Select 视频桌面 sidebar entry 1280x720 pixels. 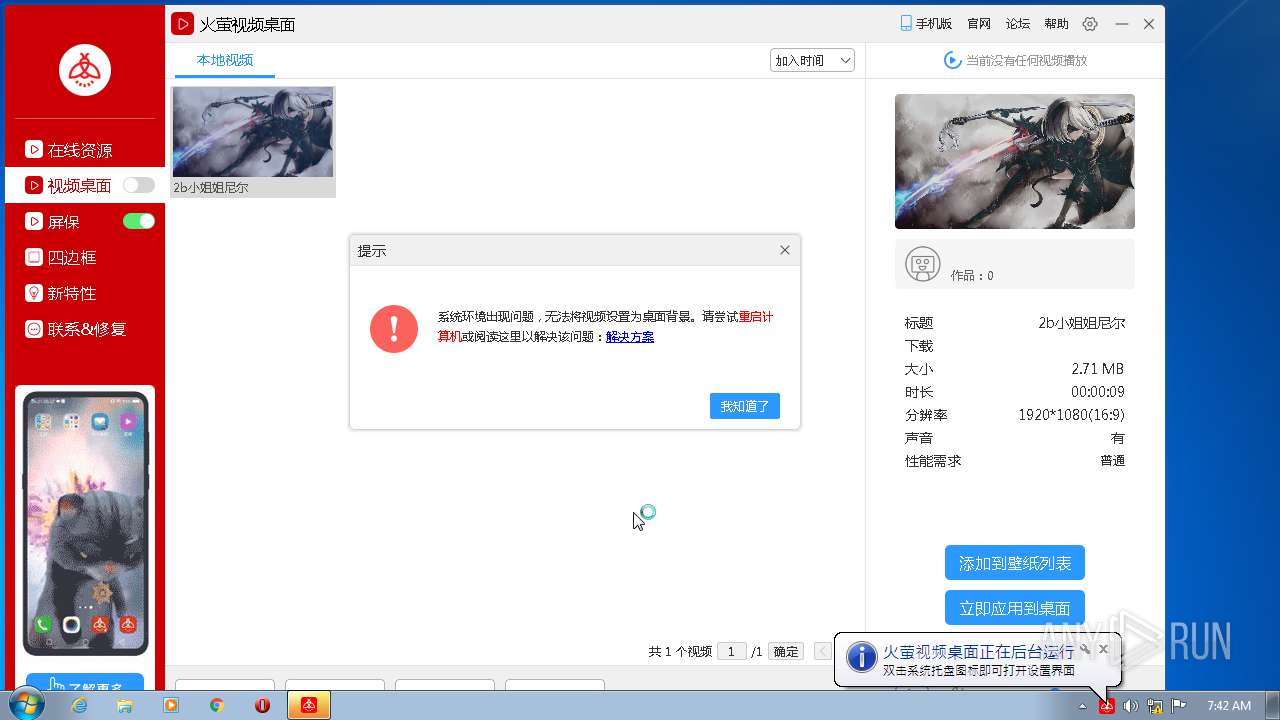pyautogui.click(x=85, y=185)
